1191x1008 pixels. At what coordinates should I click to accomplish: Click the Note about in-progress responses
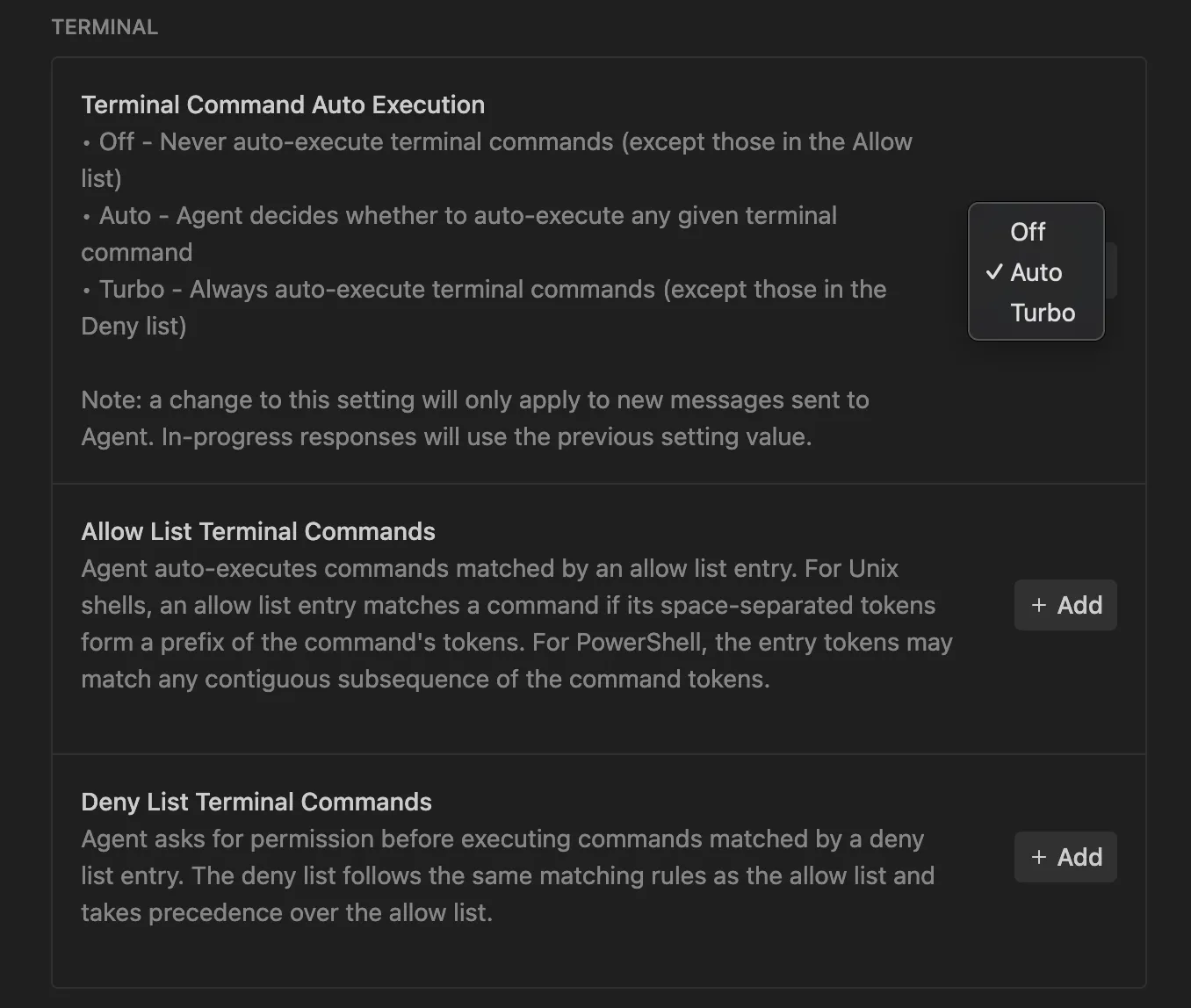(x=474, y=418)
